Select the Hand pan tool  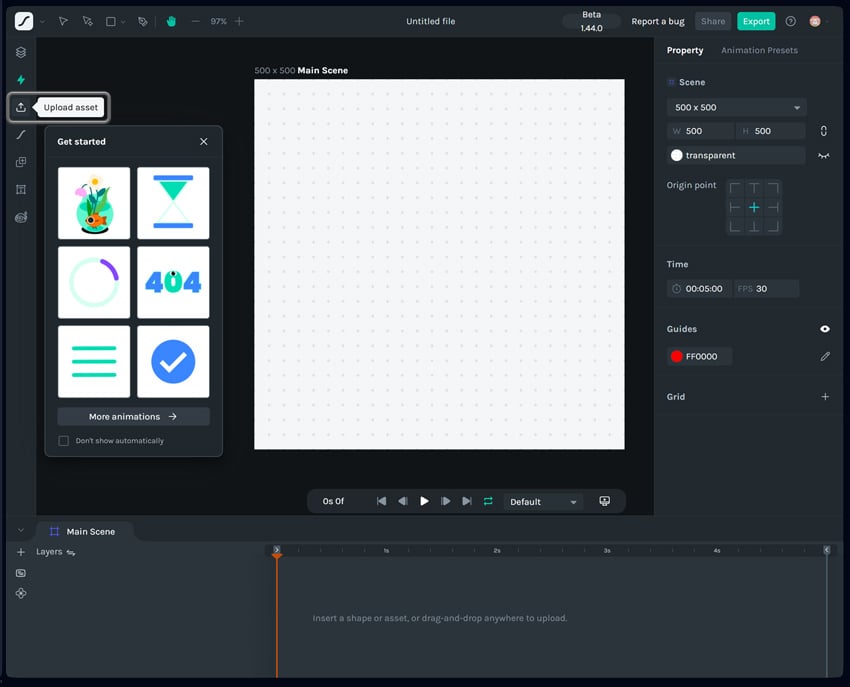click(x=171, y=21)
